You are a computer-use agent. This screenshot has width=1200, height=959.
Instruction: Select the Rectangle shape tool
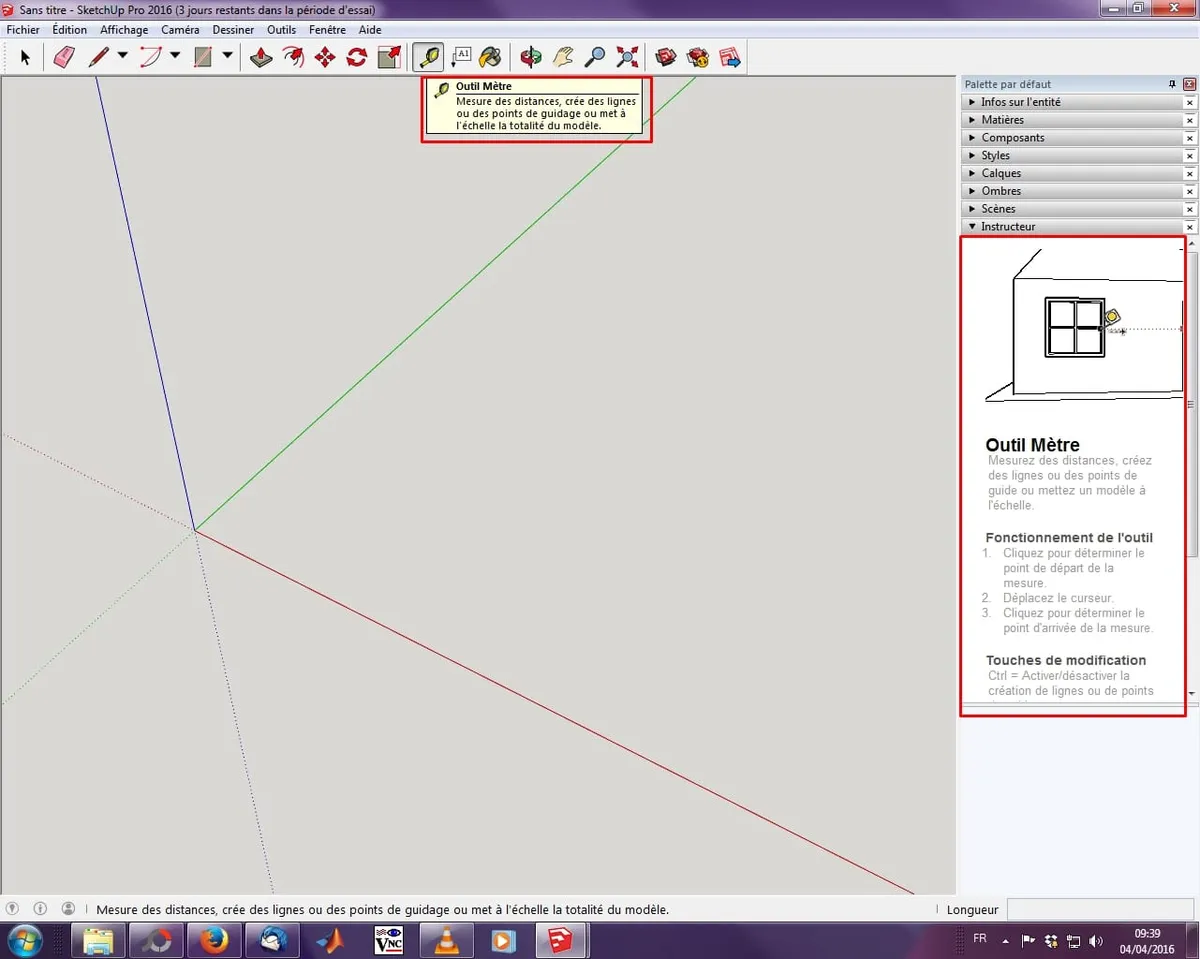203,57
